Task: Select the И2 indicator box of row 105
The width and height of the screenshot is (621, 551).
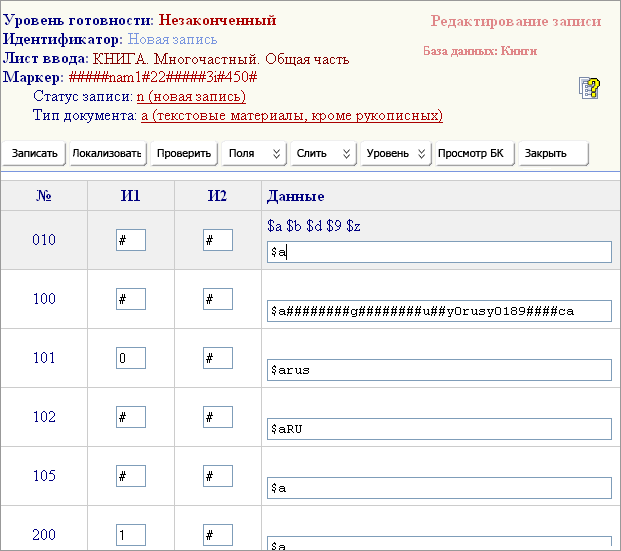Action: click(218, 476)
